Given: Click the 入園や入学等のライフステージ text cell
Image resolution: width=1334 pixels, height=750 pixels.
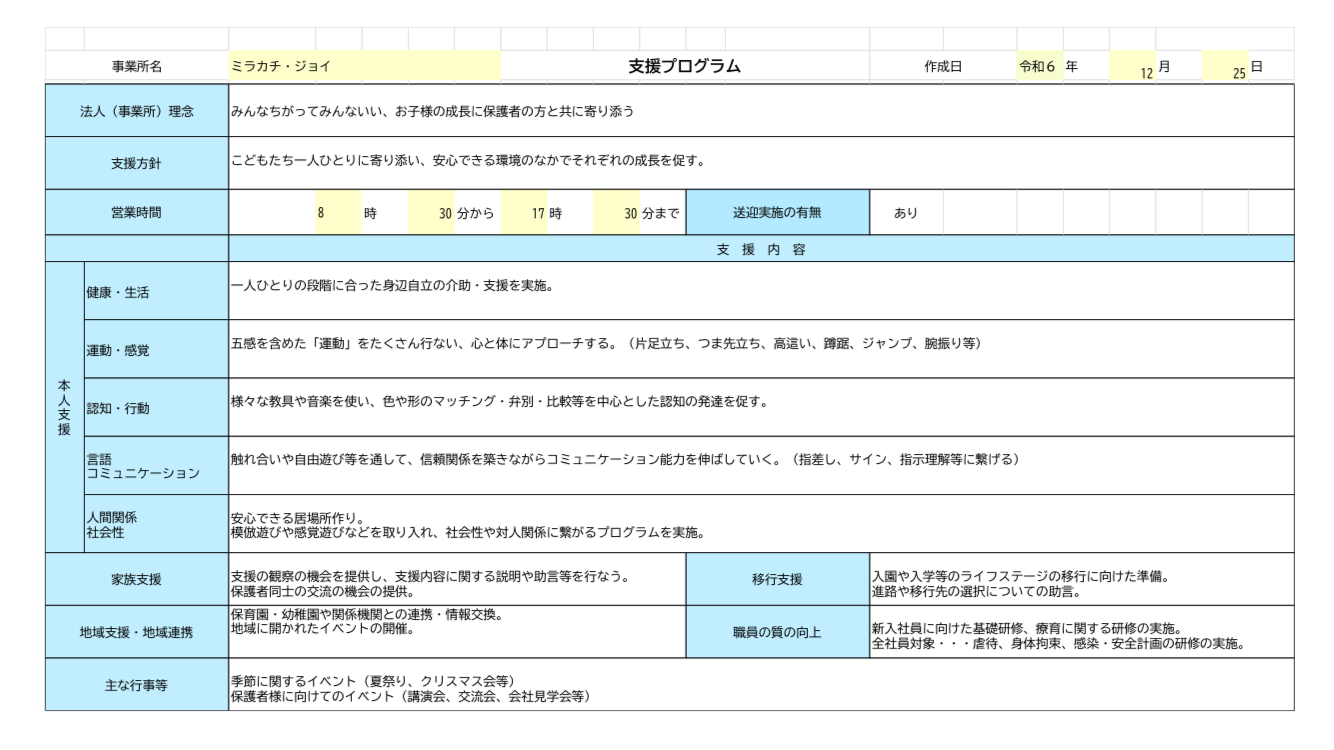Looking at the screenshot, I should point(1082,579).
